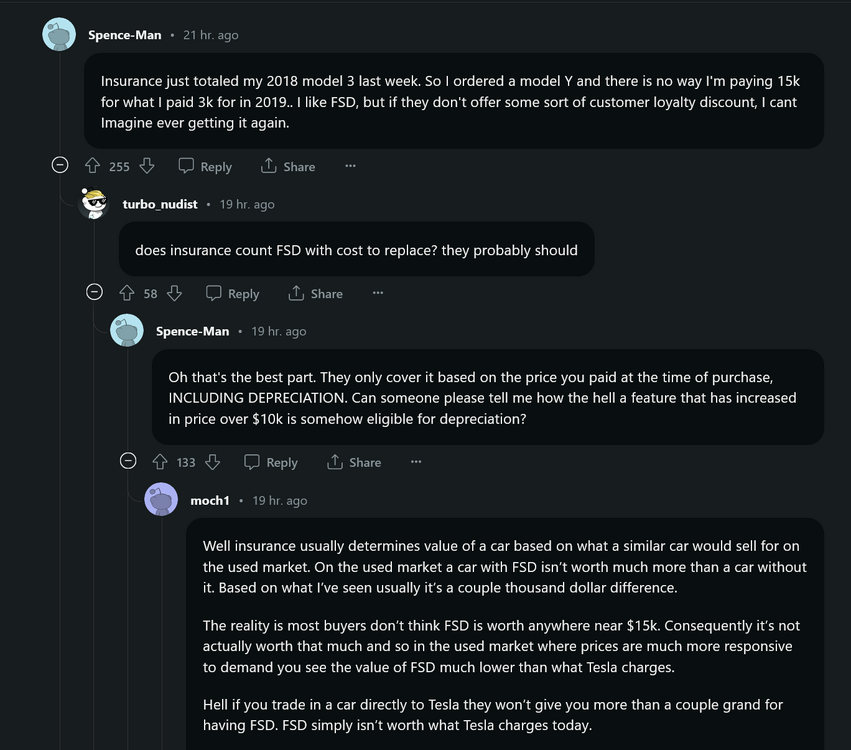Viewport: 851px width, 750px height.
Task: Open more options on 133-point comment
Action: coord(416,462)
